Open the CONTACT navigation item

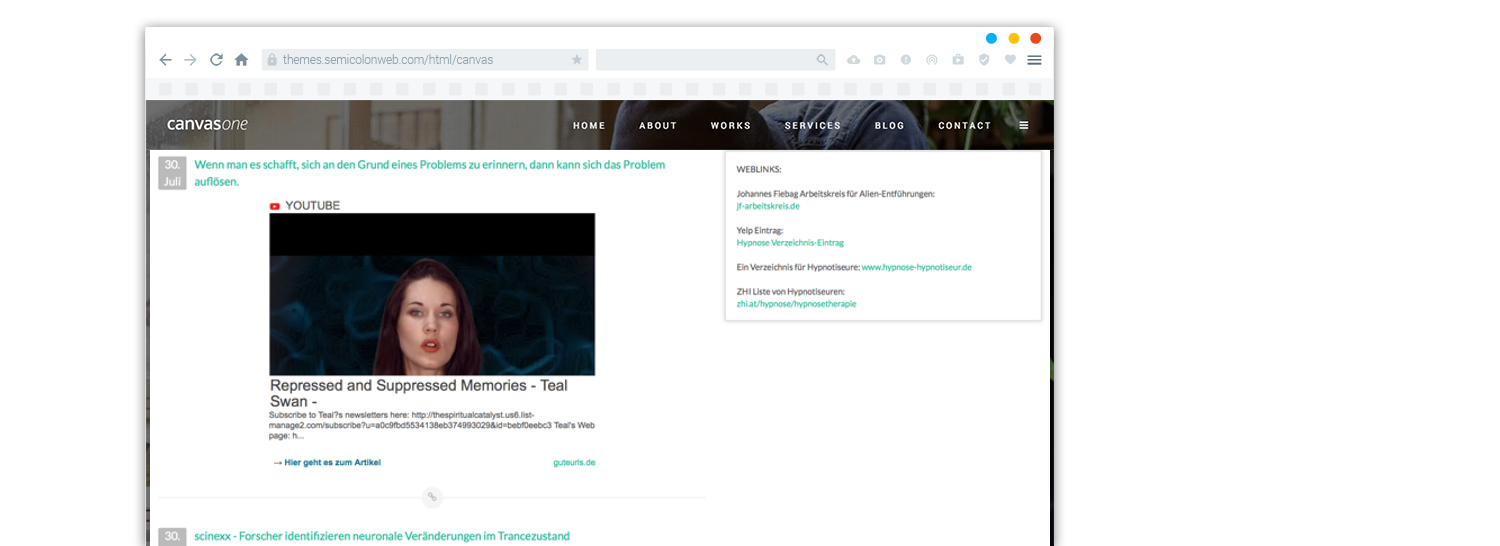[964, 126]
